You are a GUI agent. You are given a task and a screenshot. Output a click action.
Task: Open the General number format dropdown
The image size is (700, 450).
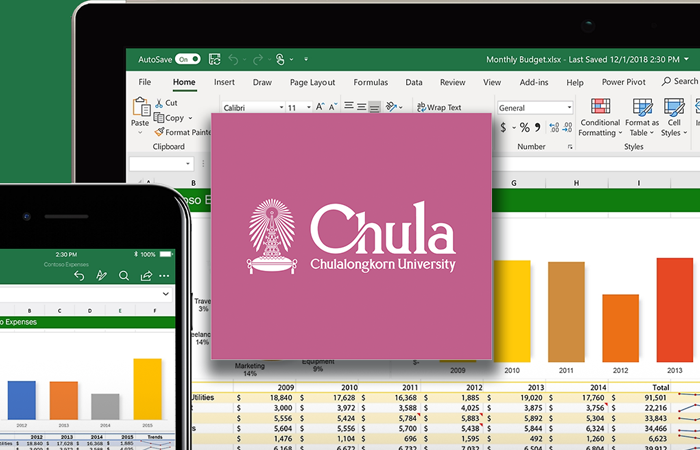(x=569, y=108)
